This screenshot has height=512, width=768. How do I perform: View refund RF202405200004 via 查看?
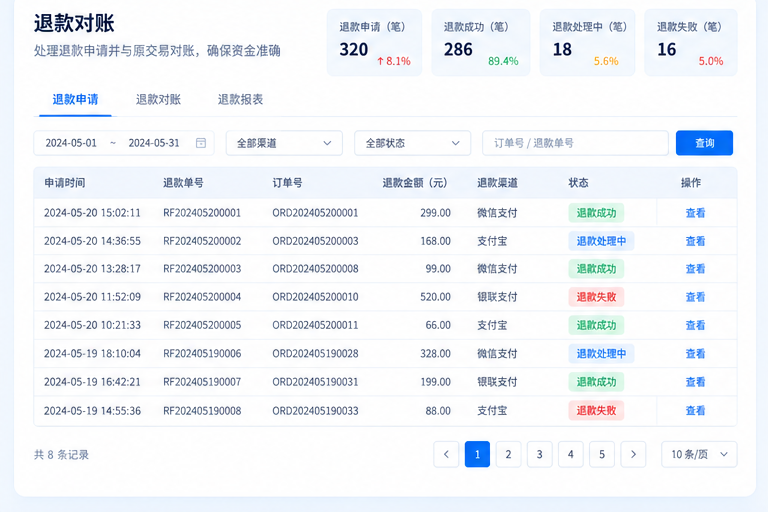point(695,297)
